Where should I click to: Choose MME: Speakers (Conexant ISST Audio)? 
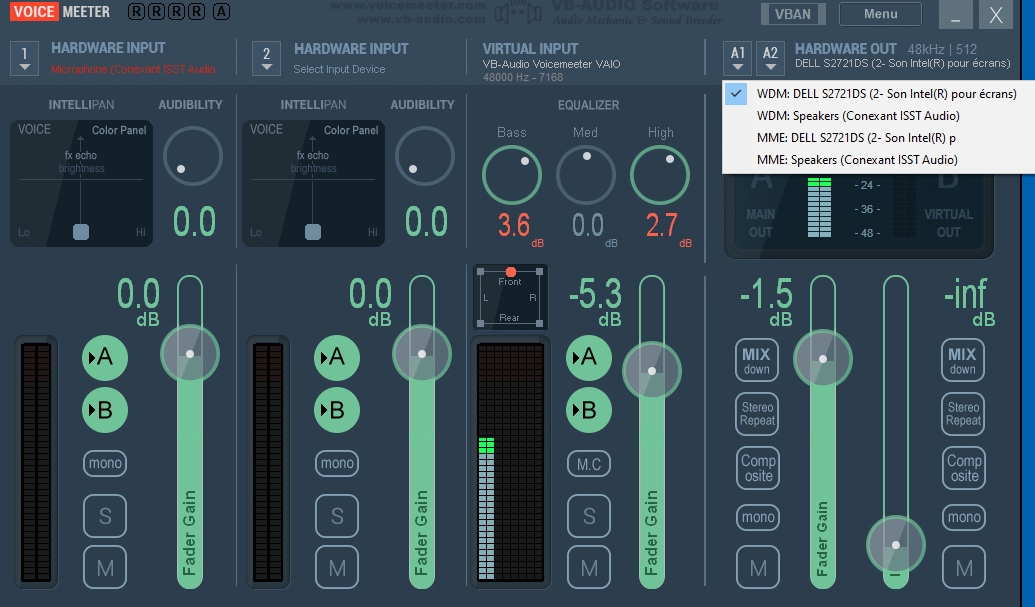[879, 160]
